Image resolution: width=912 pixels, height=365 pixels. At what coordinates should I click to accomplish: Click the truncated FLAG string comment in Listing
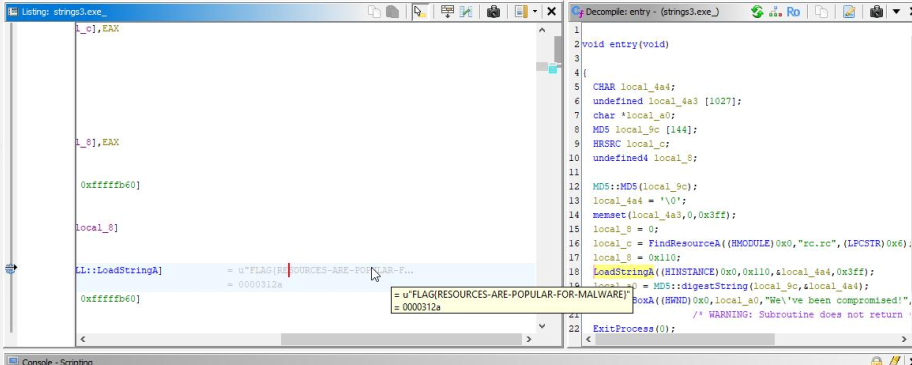320,270
